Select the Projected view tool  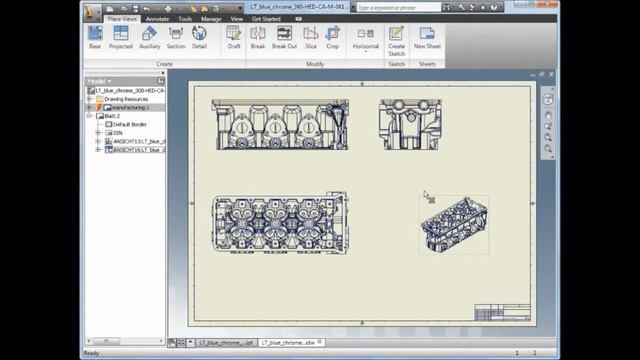coord(121,38)
